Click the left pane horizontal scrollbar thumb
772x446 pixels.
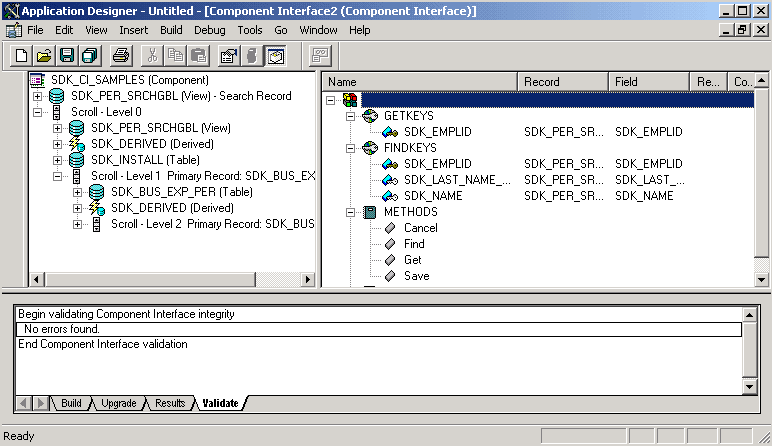tap(150, 280)
